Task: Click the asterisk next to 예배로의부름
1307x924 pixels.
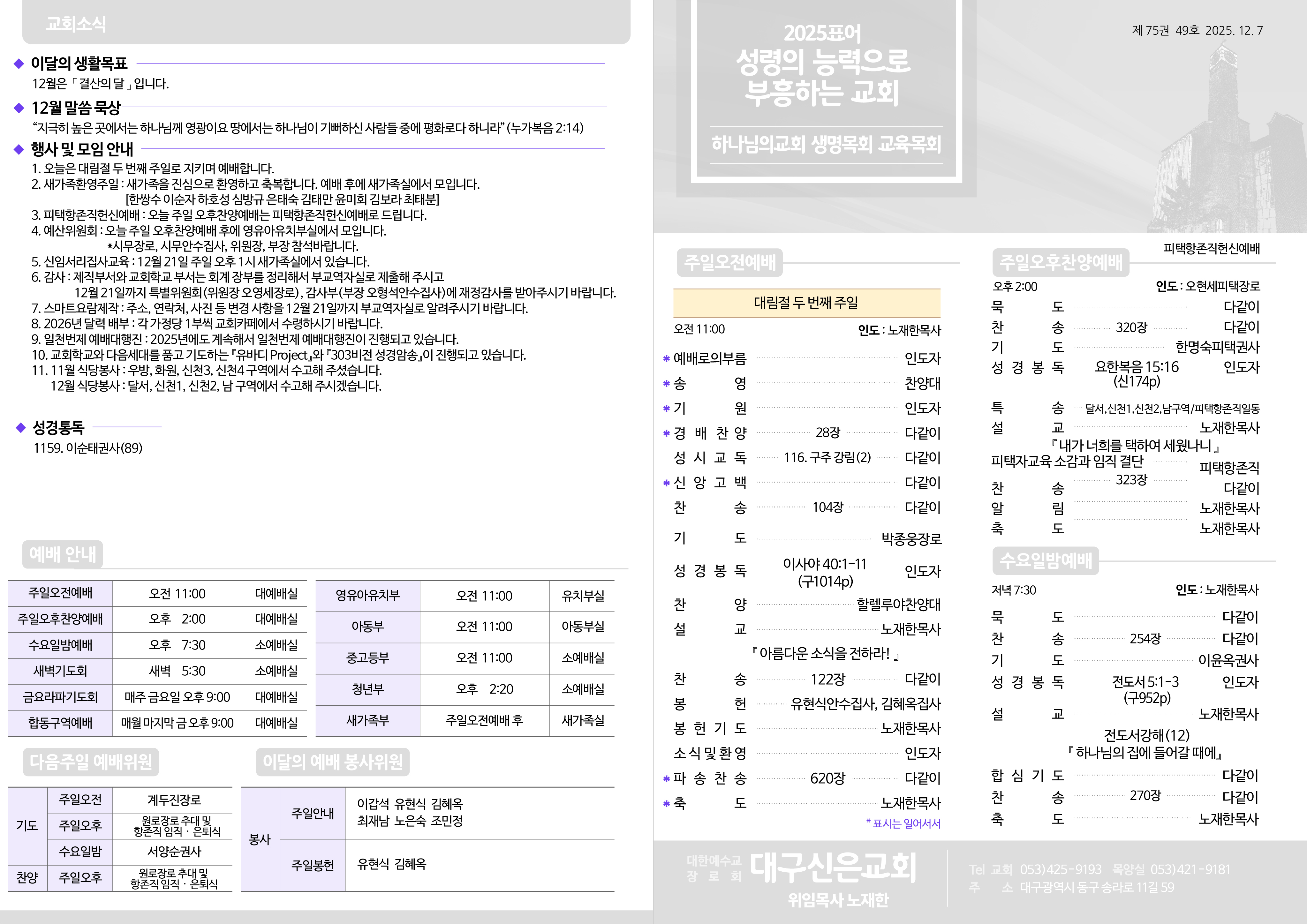Action: (666, 359)
